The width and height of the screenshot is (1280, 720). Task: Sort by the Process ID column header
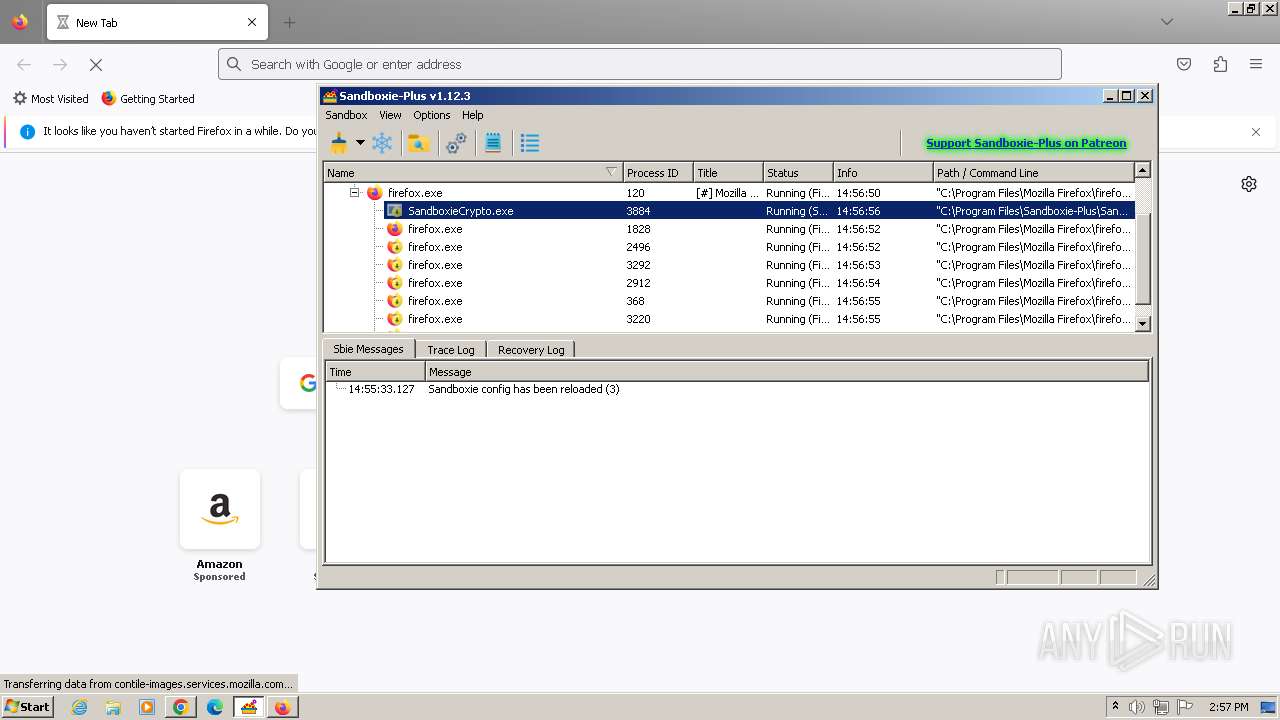click(x=658, y=172)
